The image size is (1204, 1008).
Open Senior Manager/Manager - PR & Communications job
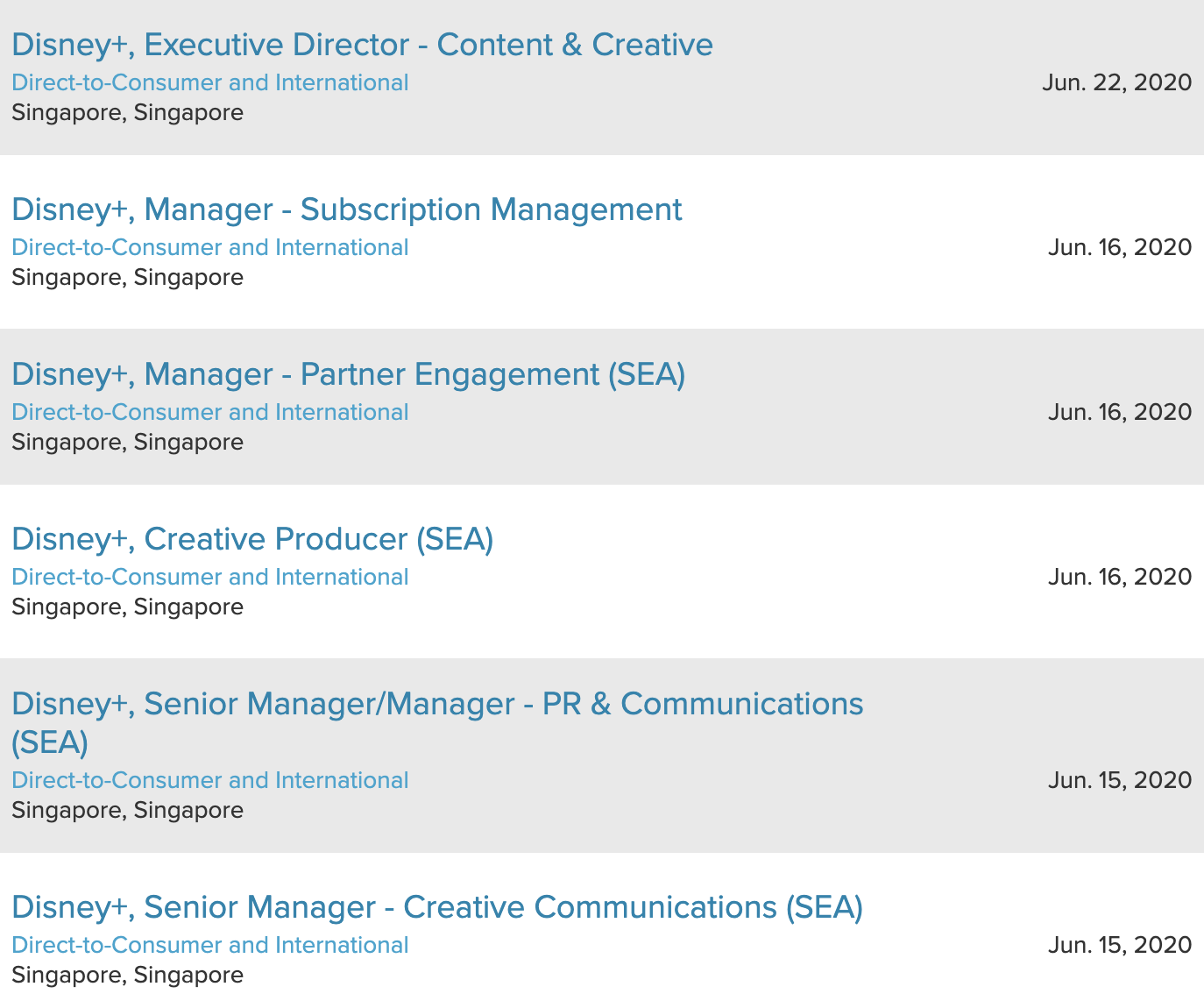click(x=436, y=704)
